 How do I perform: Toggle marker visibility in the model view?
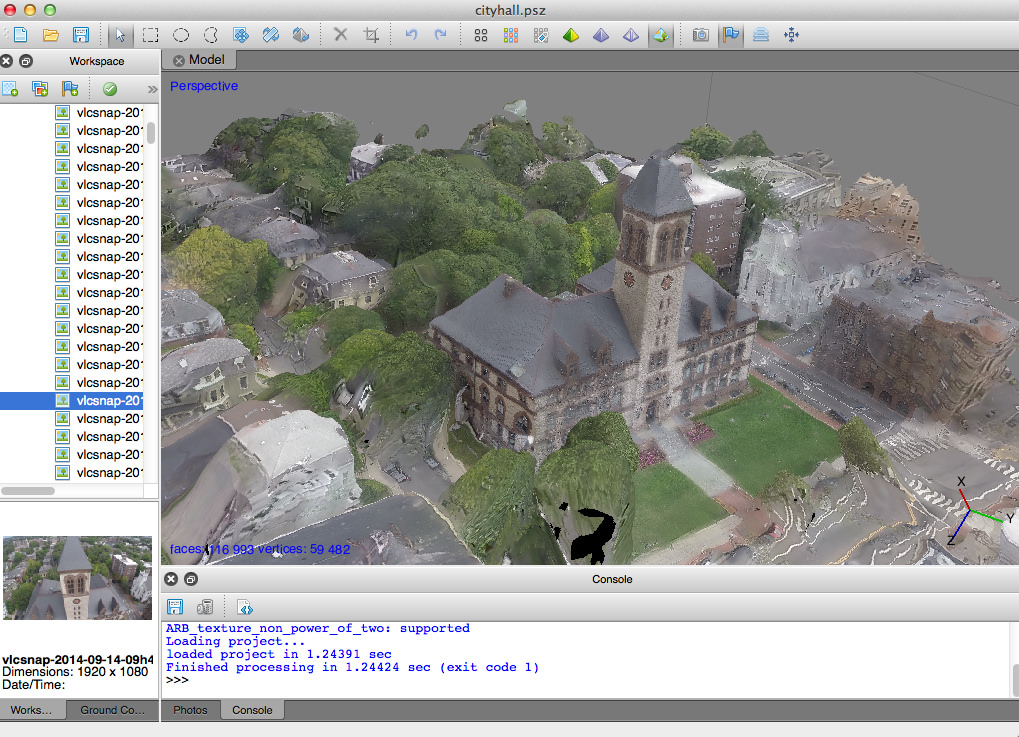730,35
